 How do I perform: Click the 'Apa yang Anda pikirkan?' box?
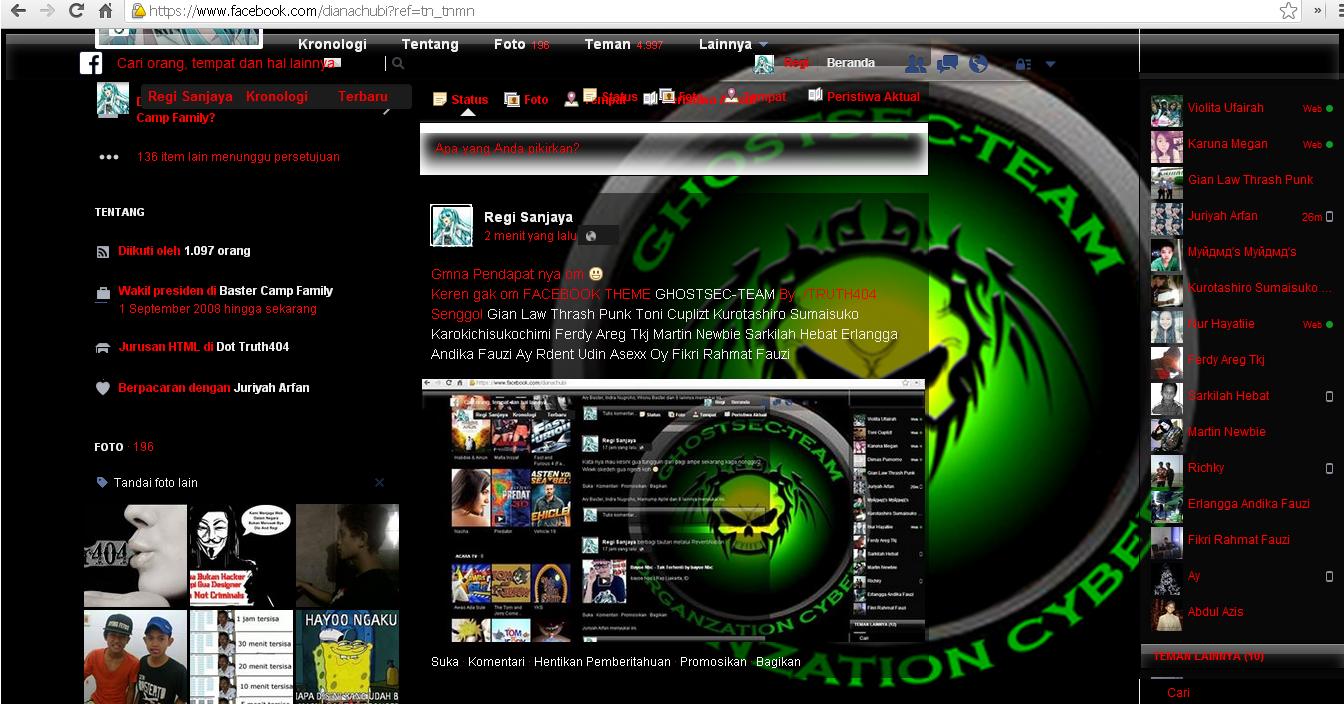coord(674,149)
